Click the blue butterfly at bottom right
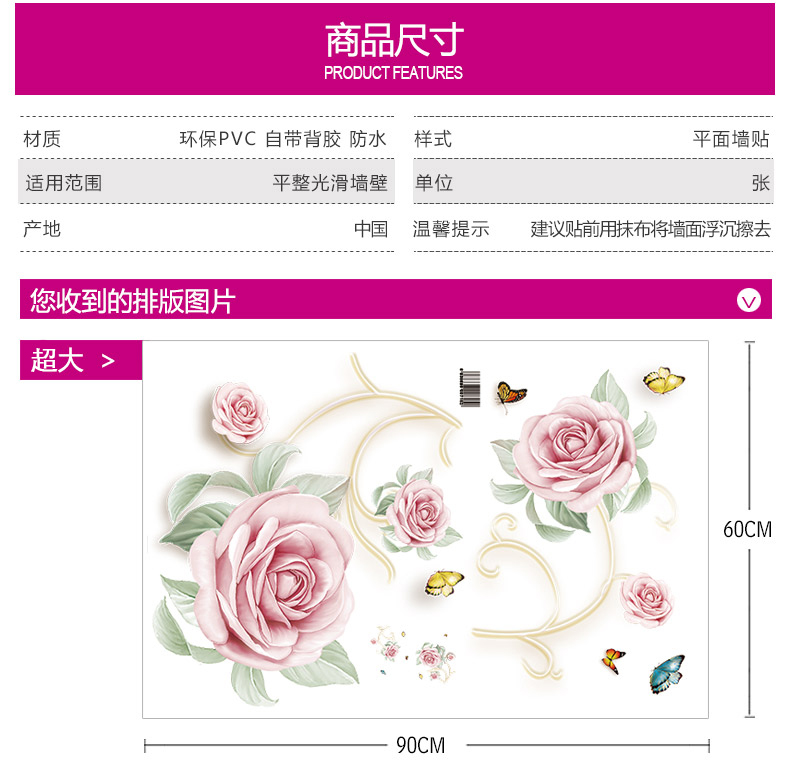Image resolution: width=790 pixels, height=762 pixels. coord(667,674)
